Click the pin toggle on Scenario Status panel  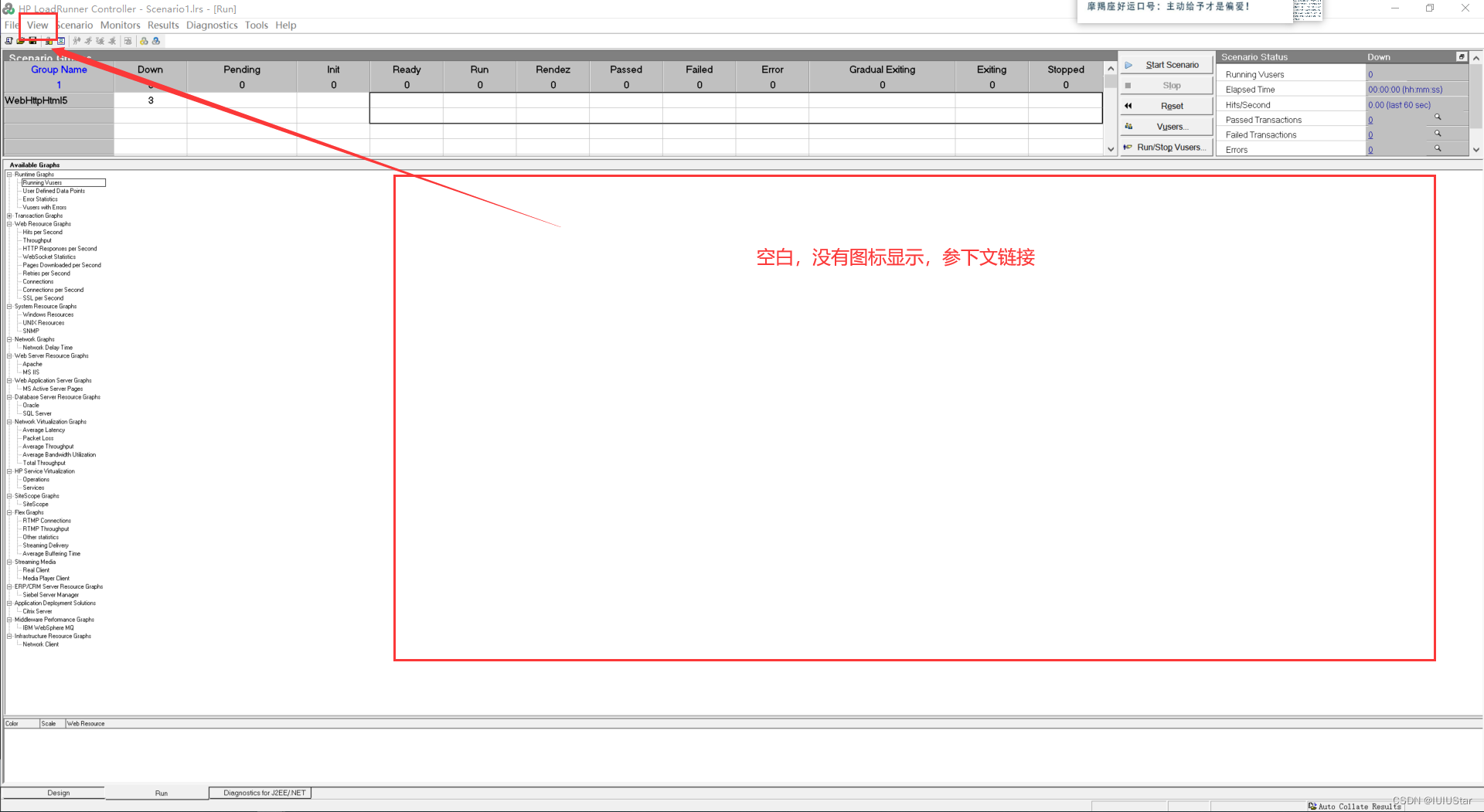tap(1461, 56)
